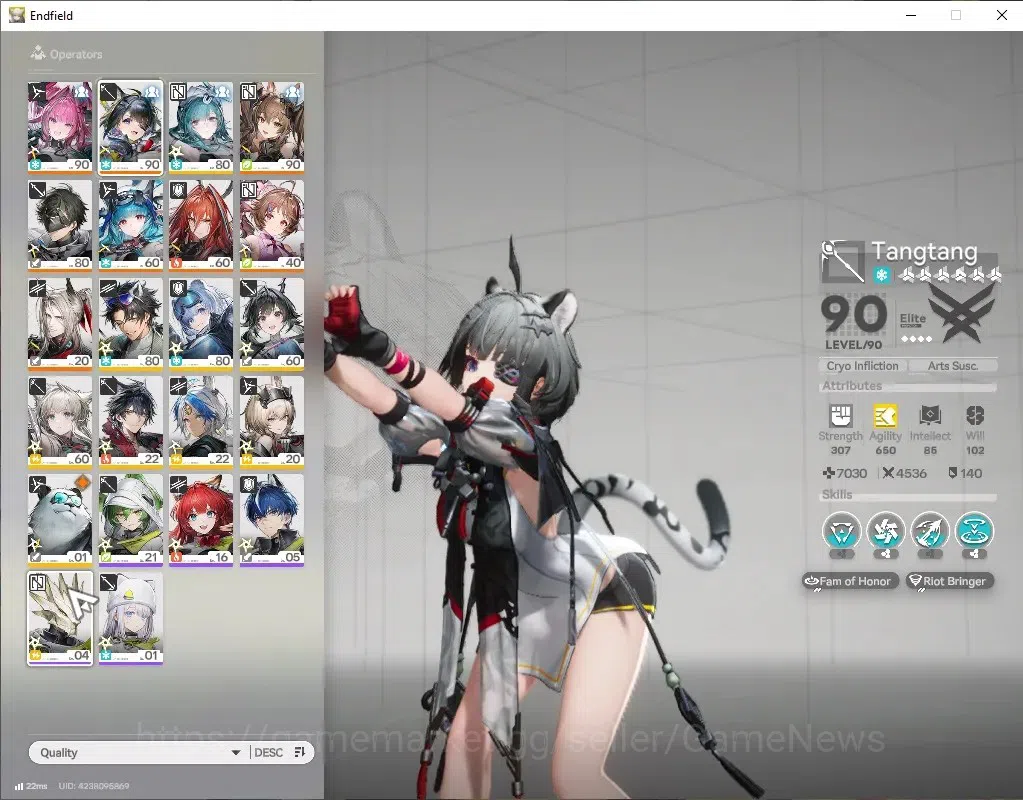Select the blue-gray haired level 80 operator
The height and width of the screenshot is (800, 1023).
pos(201,324)
